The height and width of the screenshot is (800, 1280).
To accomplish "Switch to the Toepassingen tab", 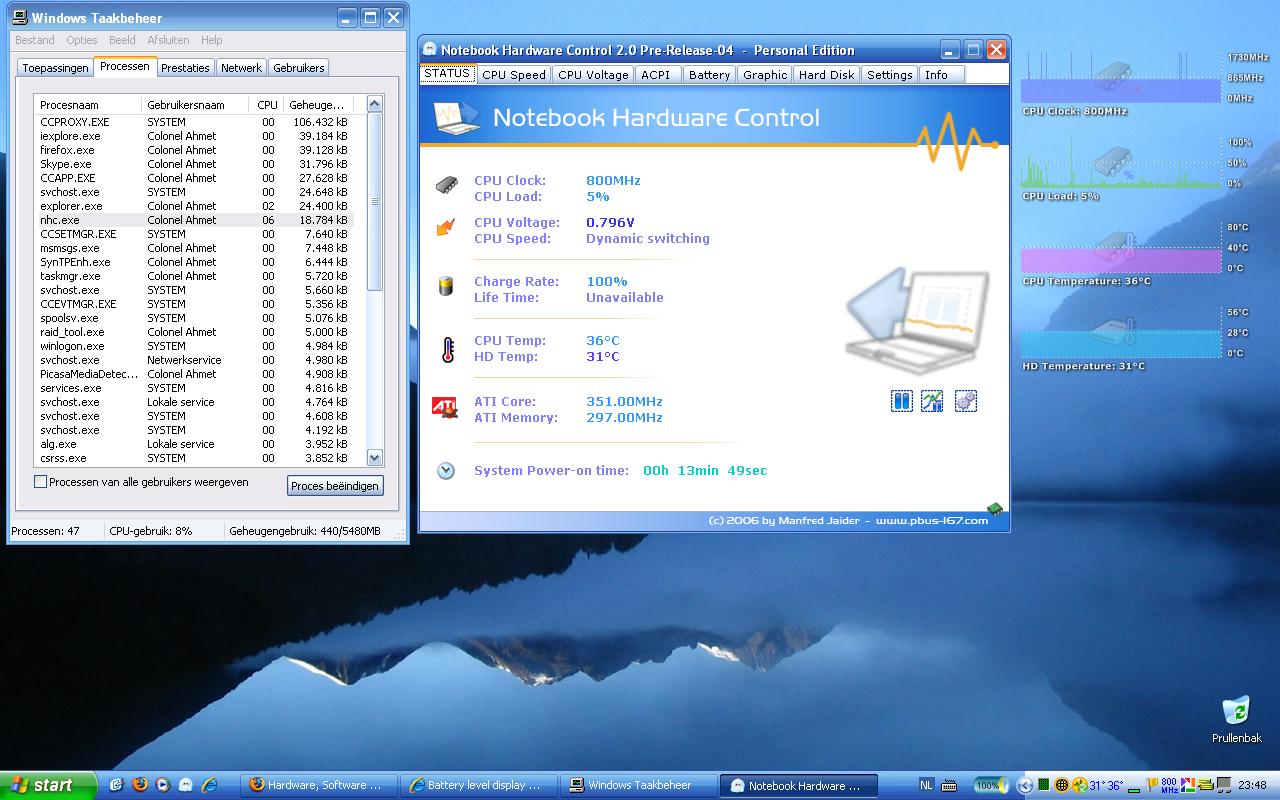I will tap(55, 68).
